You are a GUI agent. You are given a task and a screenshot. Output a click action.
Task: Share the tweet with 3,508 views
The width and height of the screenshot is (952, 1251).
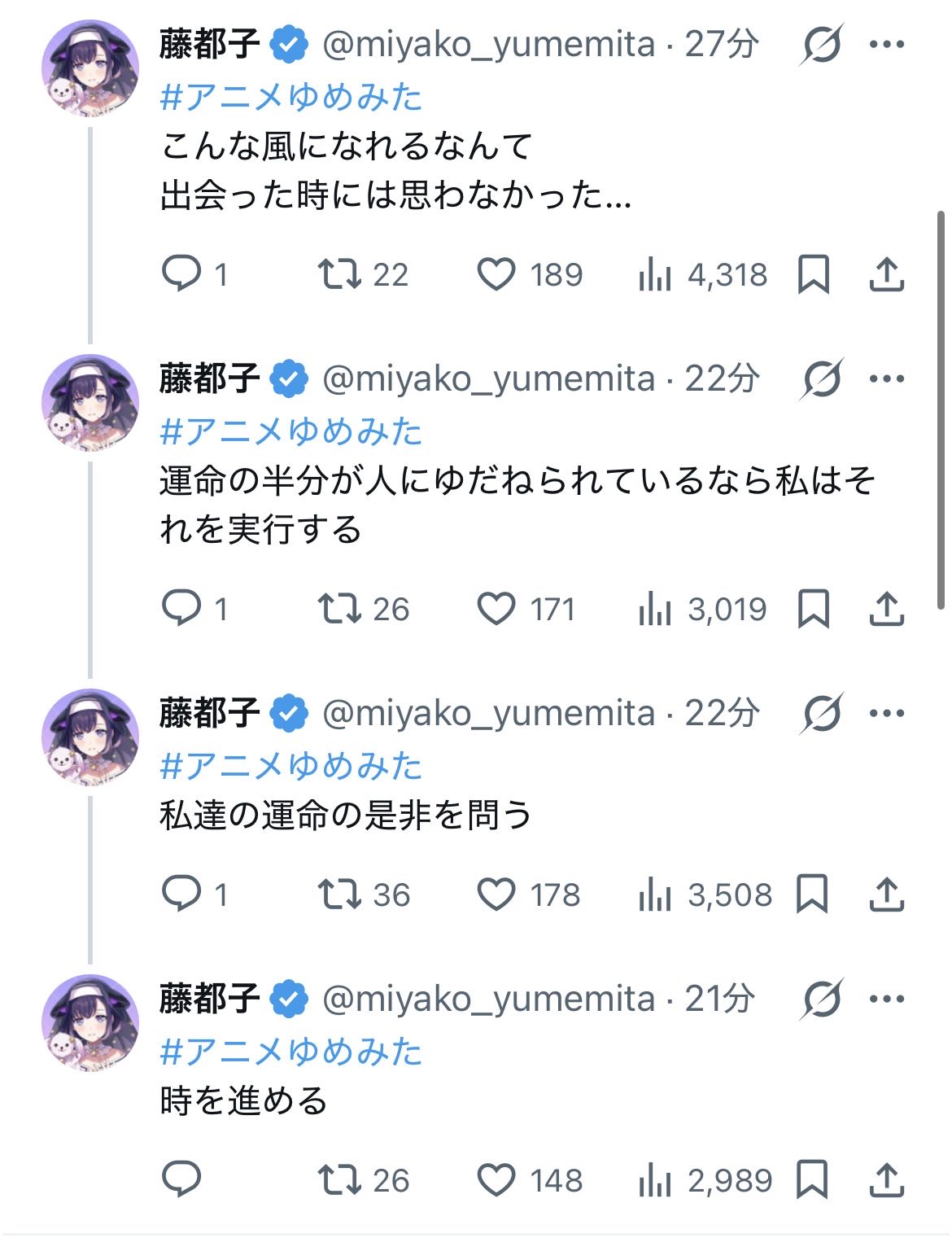pos(887,895)
